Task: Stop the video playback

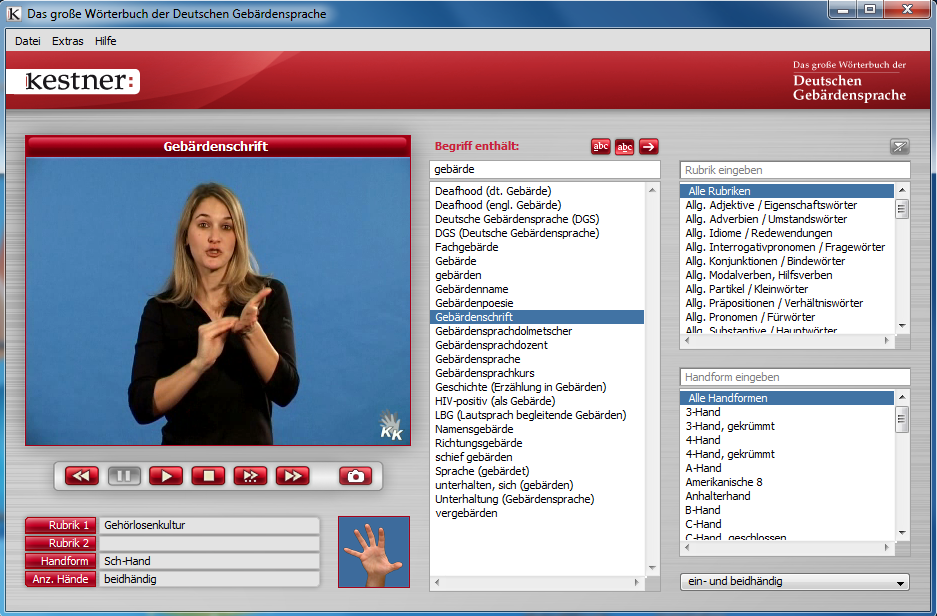Action: tap(209, 476)
